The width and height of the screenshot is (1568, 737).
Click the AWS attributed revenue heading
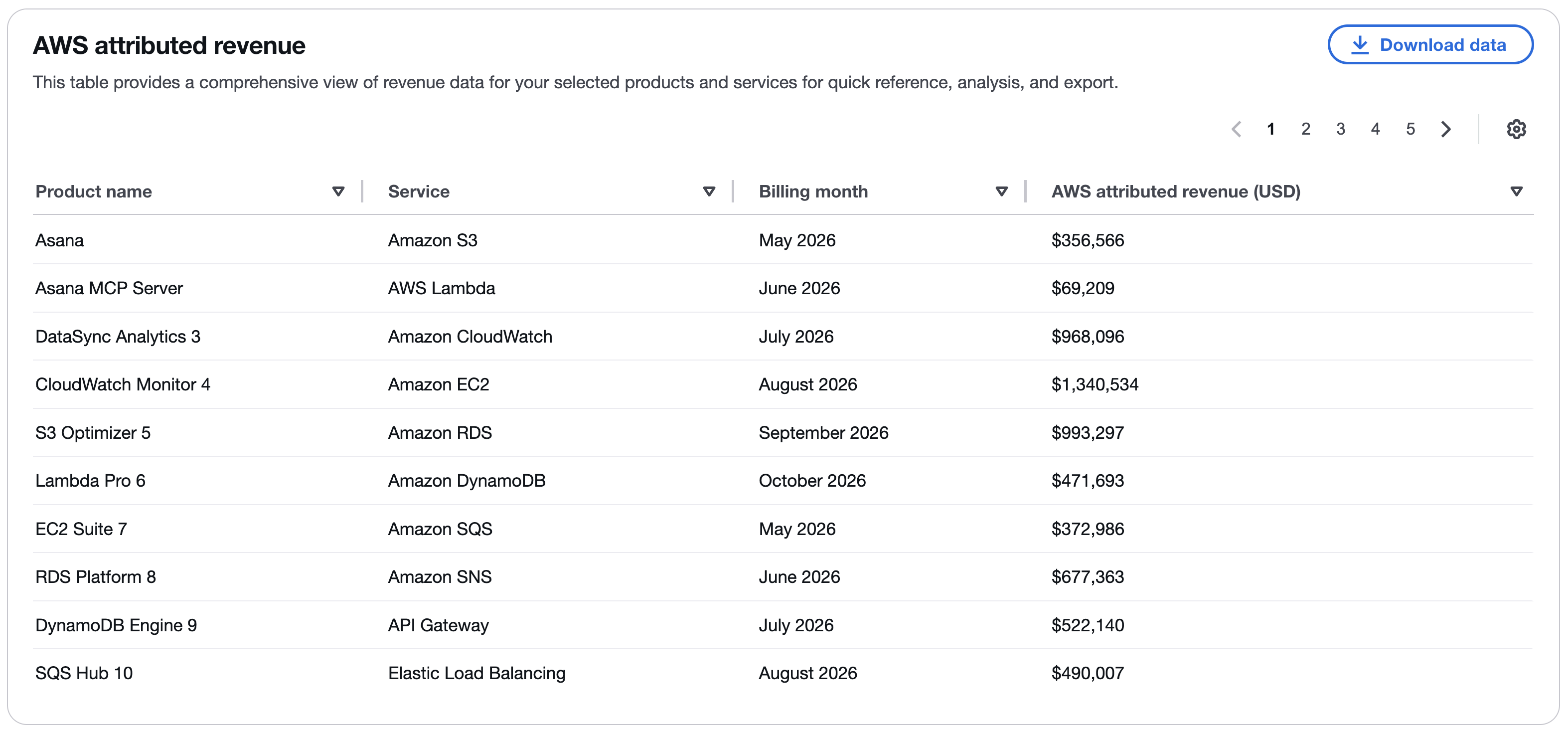coord(169,45)
